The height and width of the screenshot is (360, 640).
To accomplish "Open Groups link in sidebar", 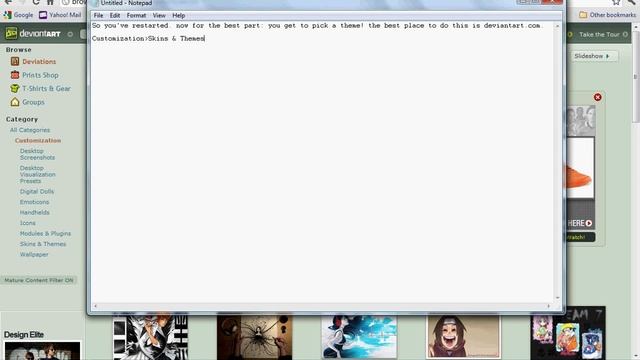I will tap(33, 102).
